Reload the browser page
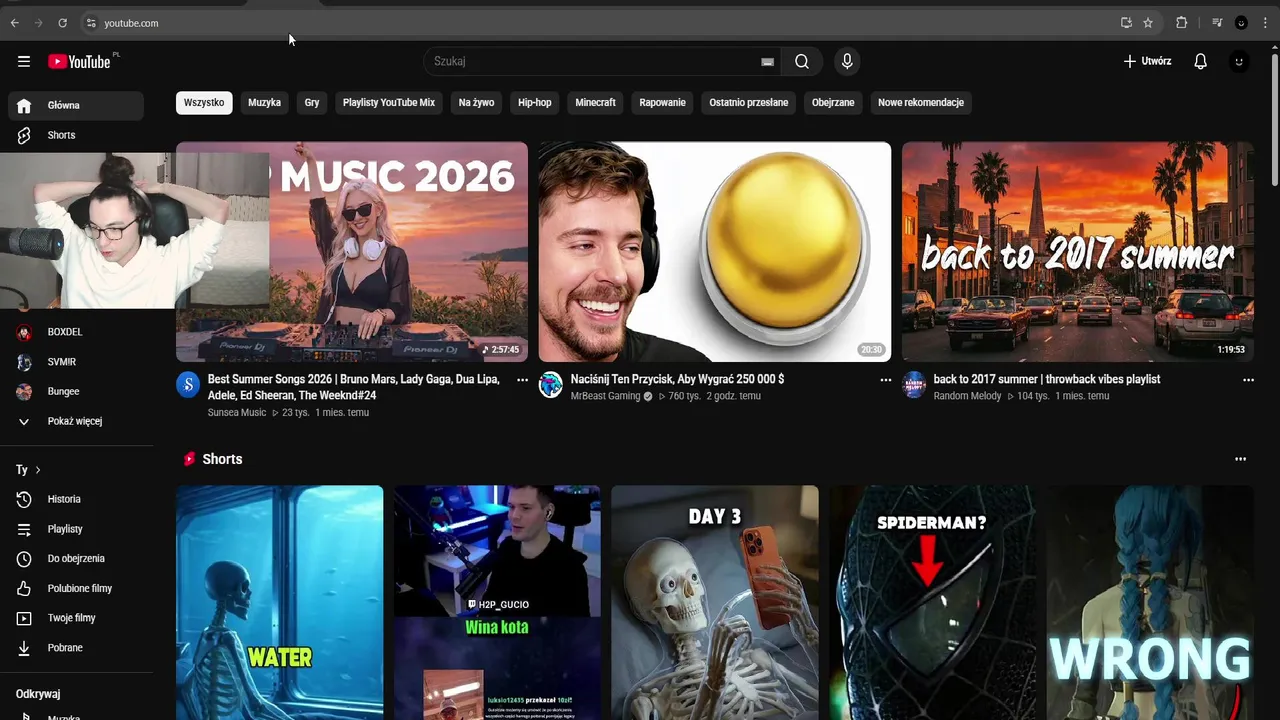 pos(62,22)
